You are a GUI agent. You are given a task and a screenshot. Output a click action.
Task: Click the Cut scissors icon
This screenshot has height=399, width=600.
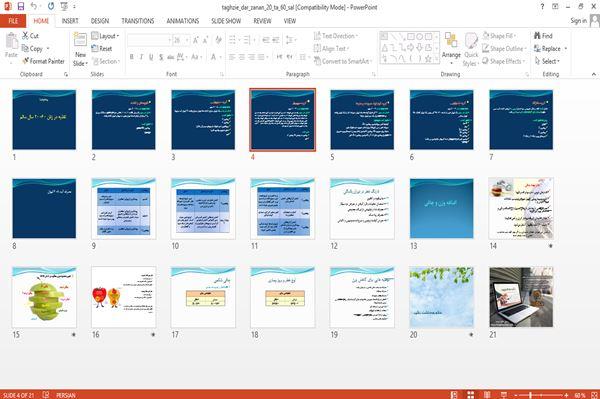(25, 36)
